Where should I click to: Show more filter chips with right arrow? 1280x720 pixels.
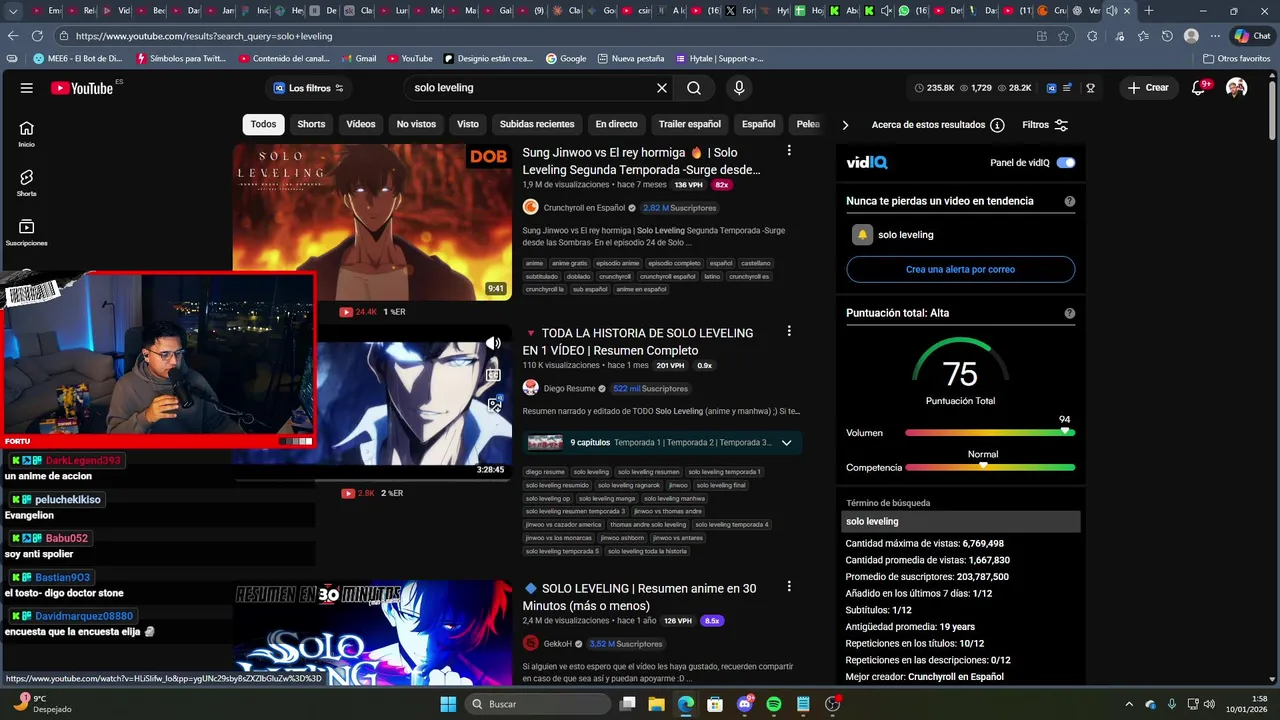tap(845, 125)
